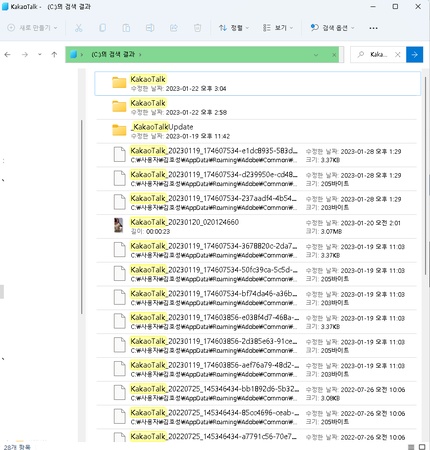Screen dimensions: 430x450
Task: Click the (C:)의 검색 결과 breadcrumb
Action: click(113, 54)
